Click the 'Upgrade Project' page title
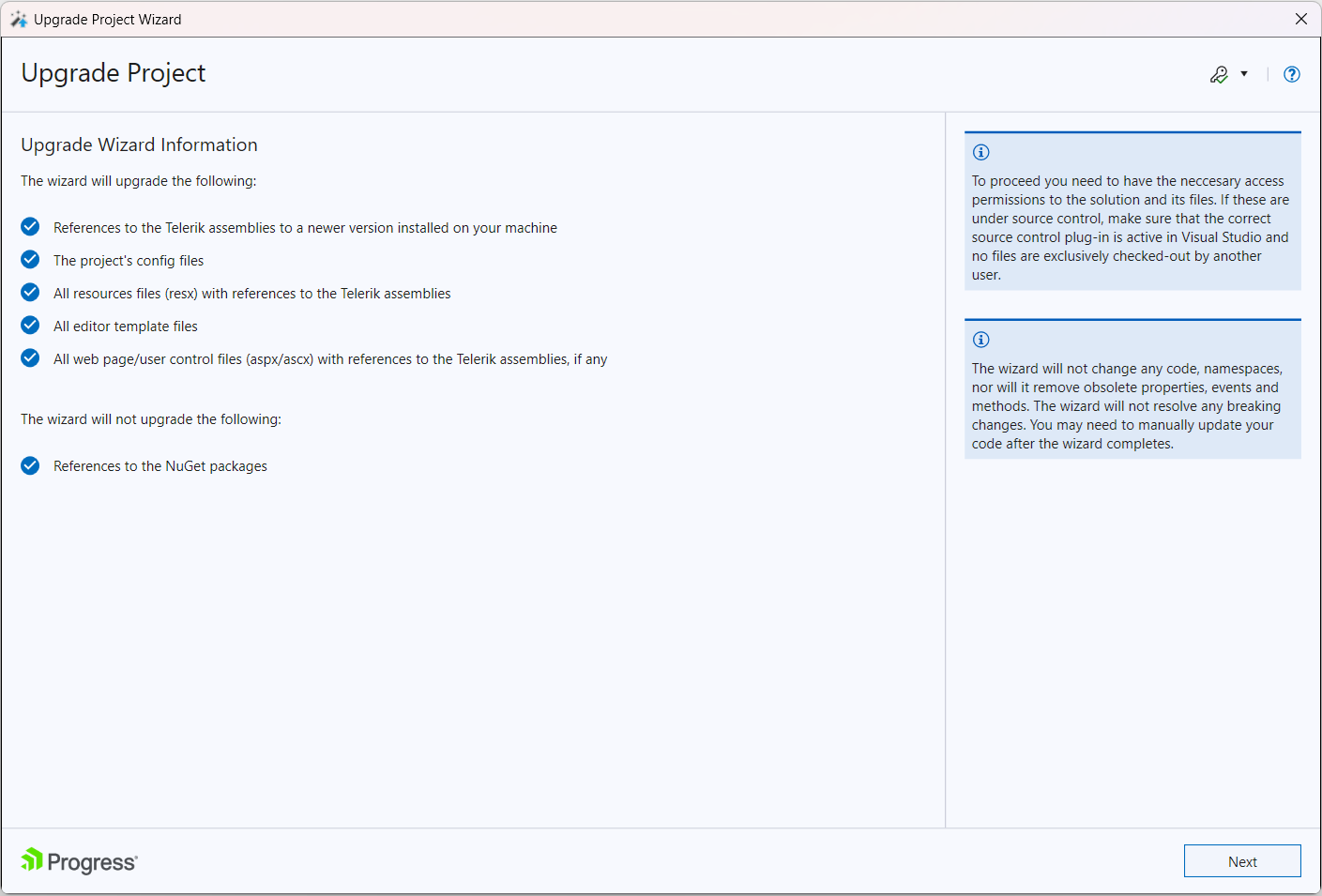The width and height of the screenshot is (1322, 896). click(113, 72)
